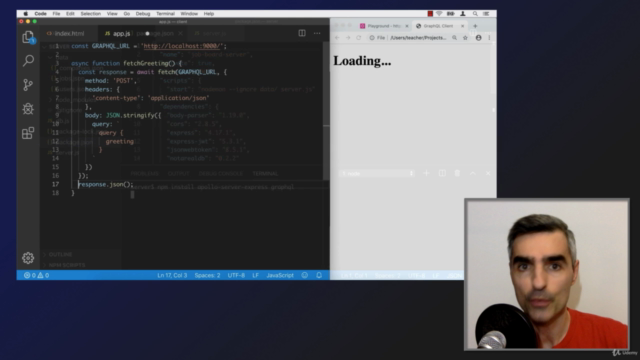This screenshot has height=360, width=640.
Task: Click the 'POST' string on line 5
Action: [123, 81]
